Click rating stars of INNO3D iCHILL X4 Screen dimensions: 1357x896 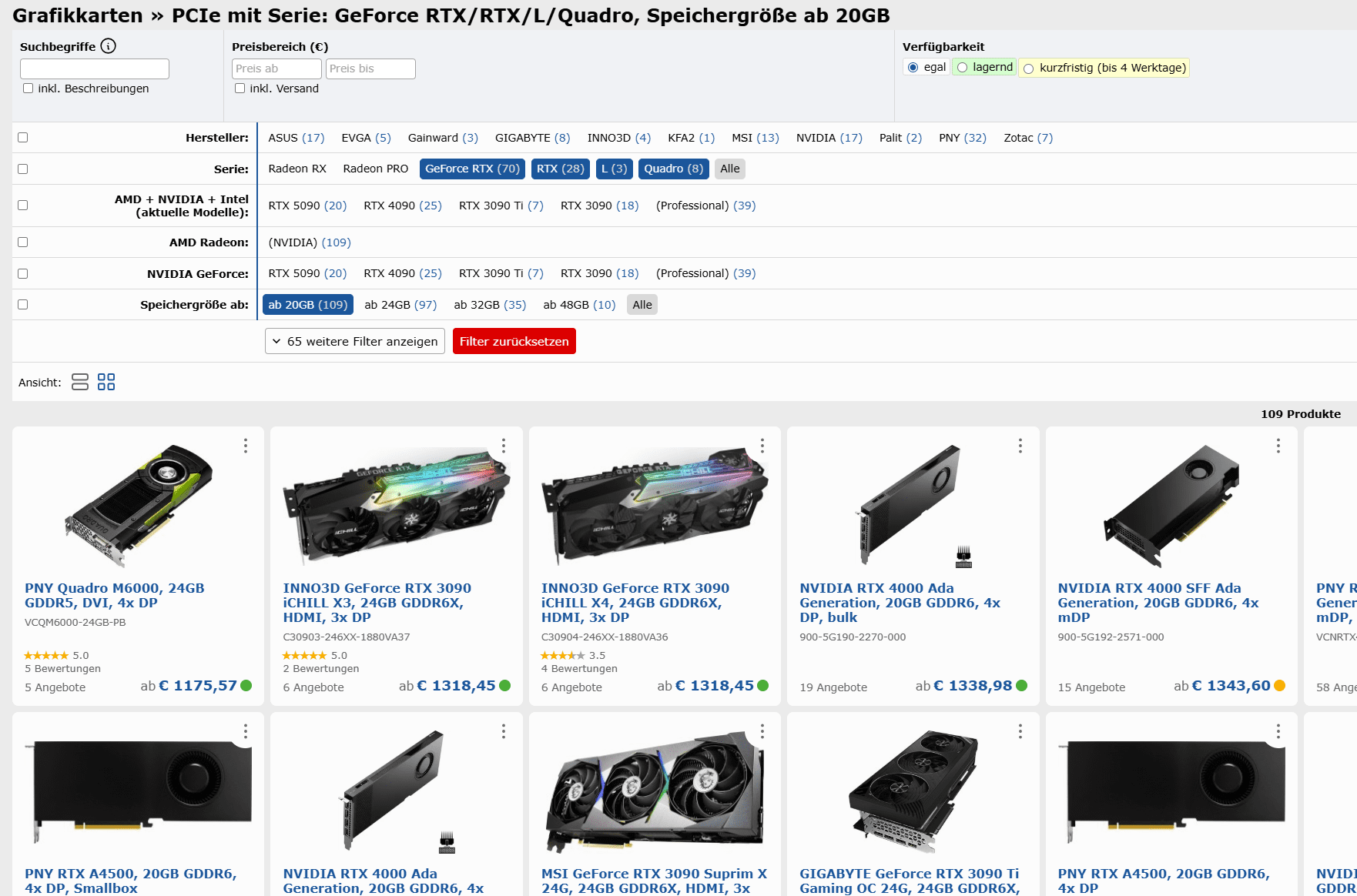click(x=563, y=656)
